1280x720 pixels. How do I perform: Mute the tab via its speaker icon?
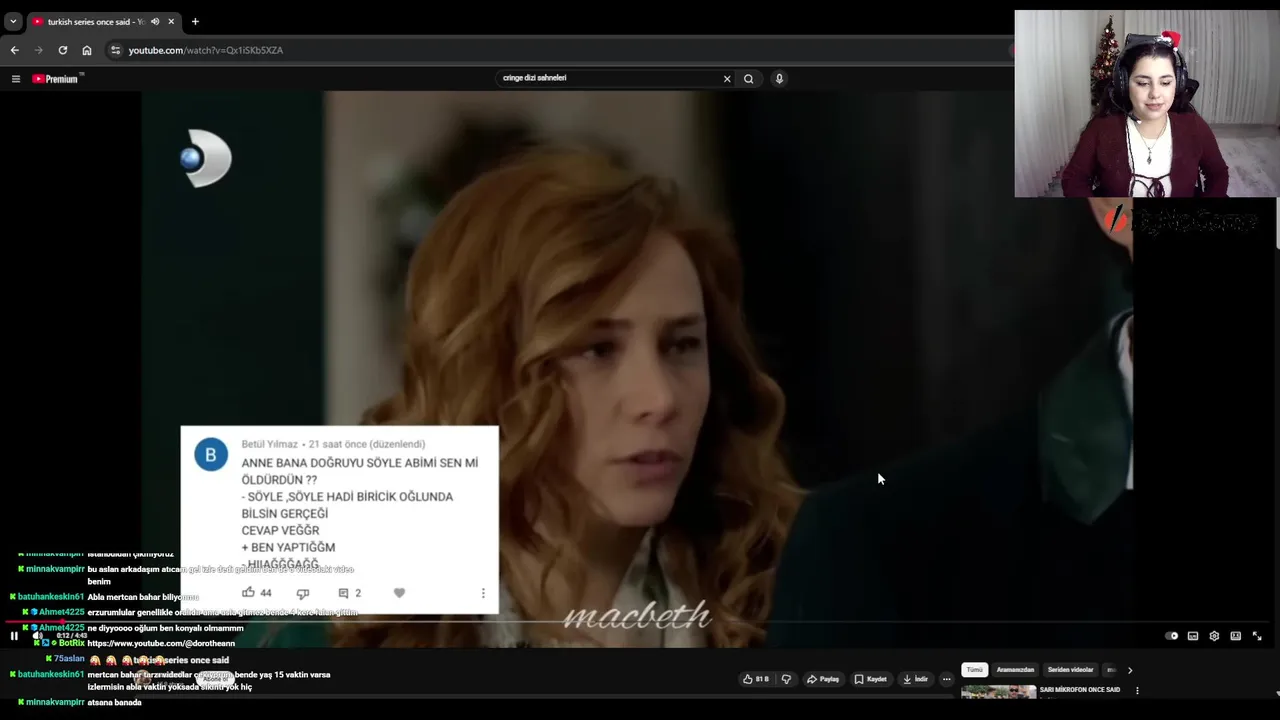coord(155,21)
